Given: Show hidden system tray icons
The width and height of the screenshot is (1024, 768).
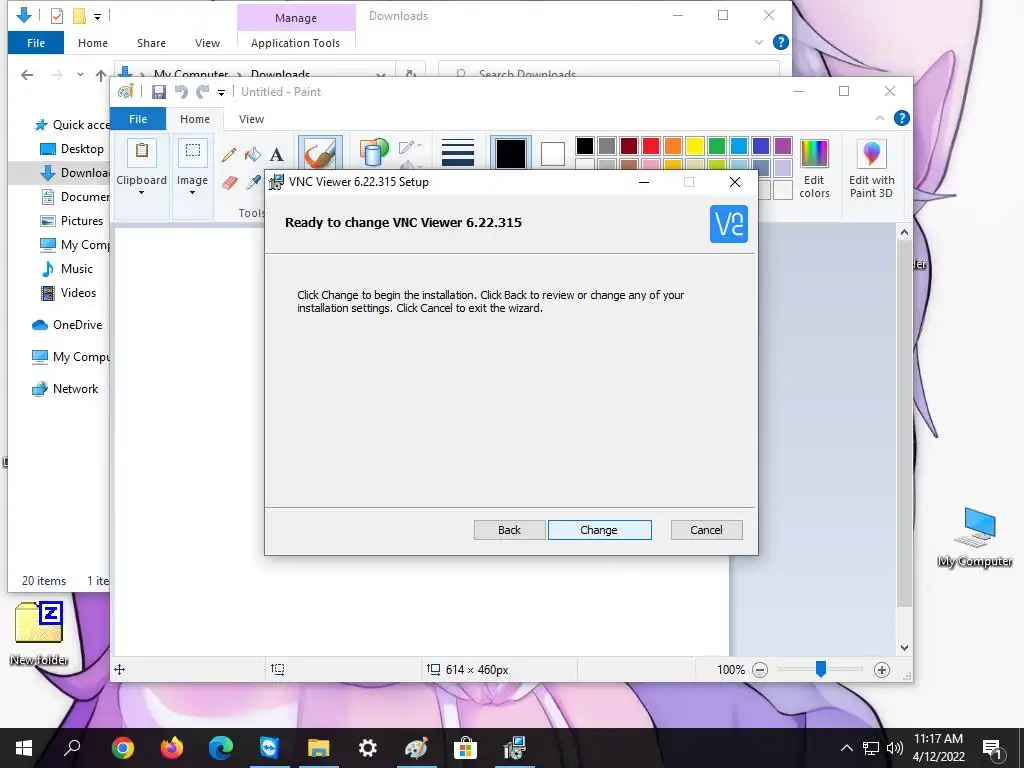Looking at the screenshot, I should pyautogui.click(x=846, y=748).
